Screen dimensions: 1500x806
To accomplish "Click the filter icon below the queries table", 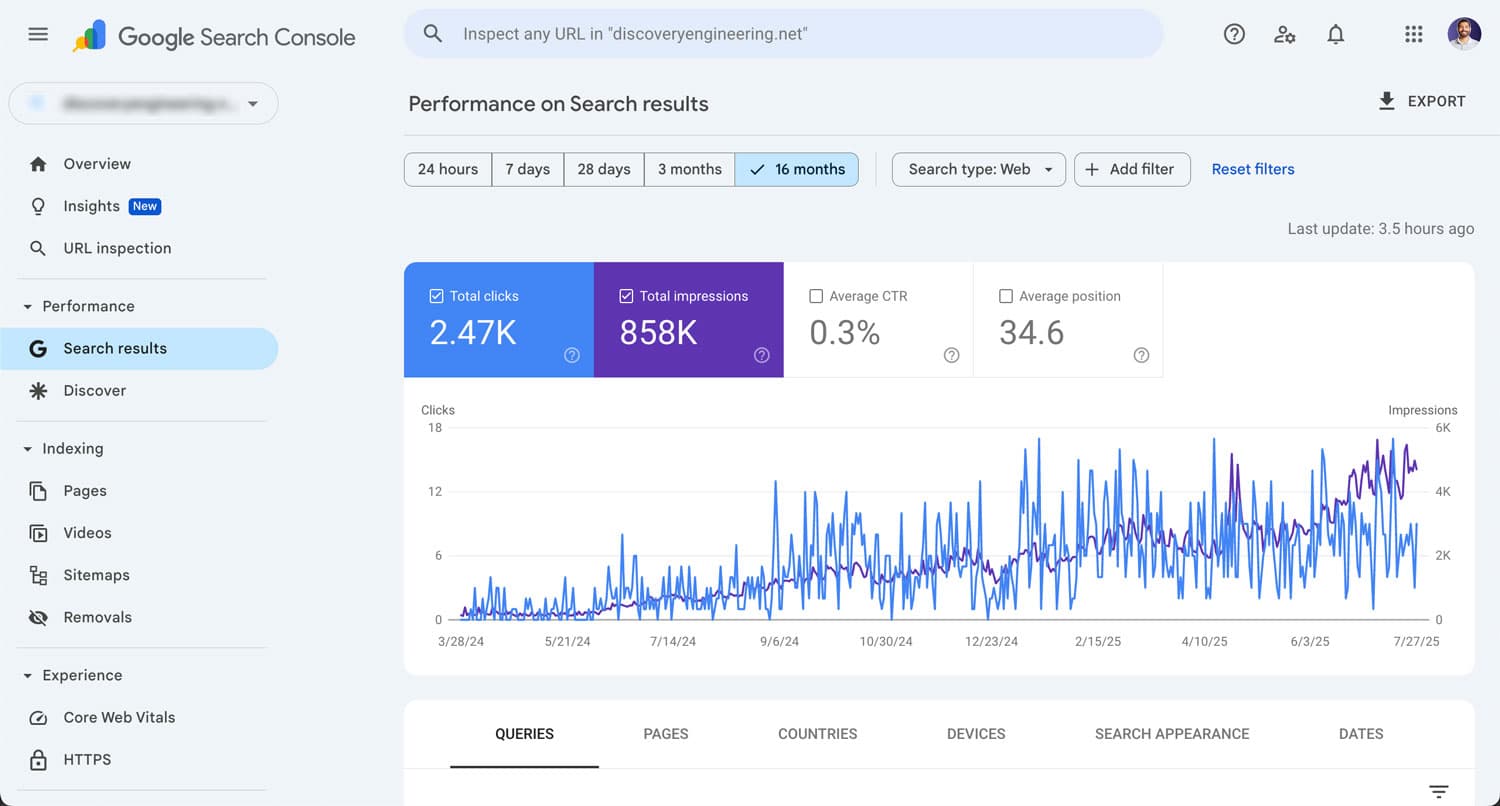I will click(x=1439, y=790).
